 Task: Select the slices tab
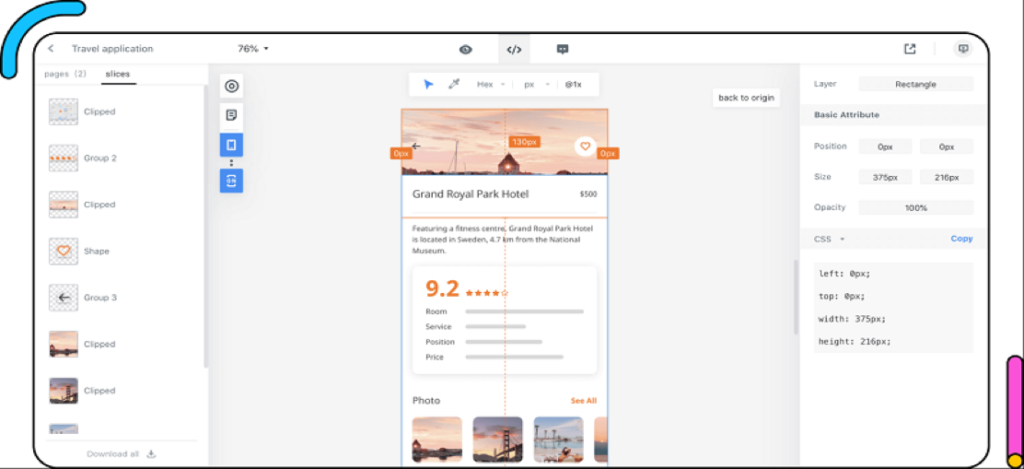[117, 74]
